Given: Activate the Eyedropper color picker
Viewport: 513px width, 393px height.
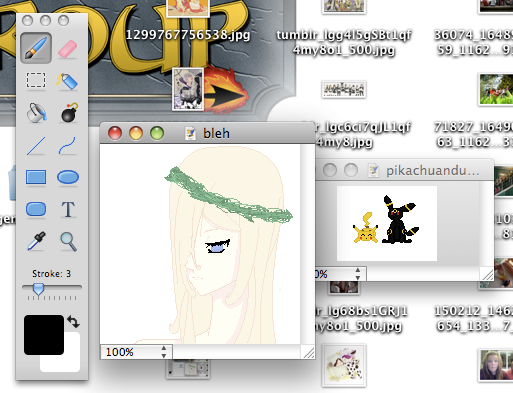Looking at the screenshot, I should coord(36,241).
